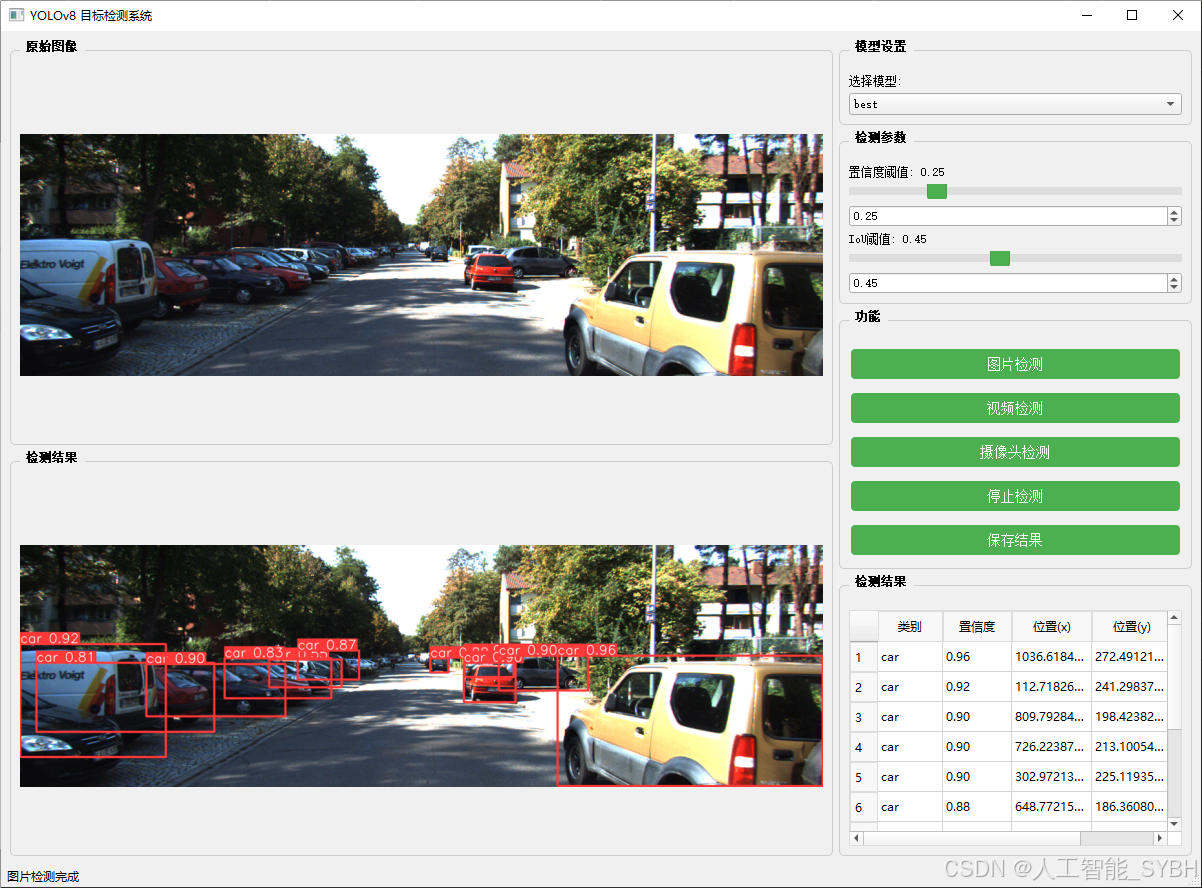
Task: Save detection results with 保存结果 button
Action: coord(1014,540)
